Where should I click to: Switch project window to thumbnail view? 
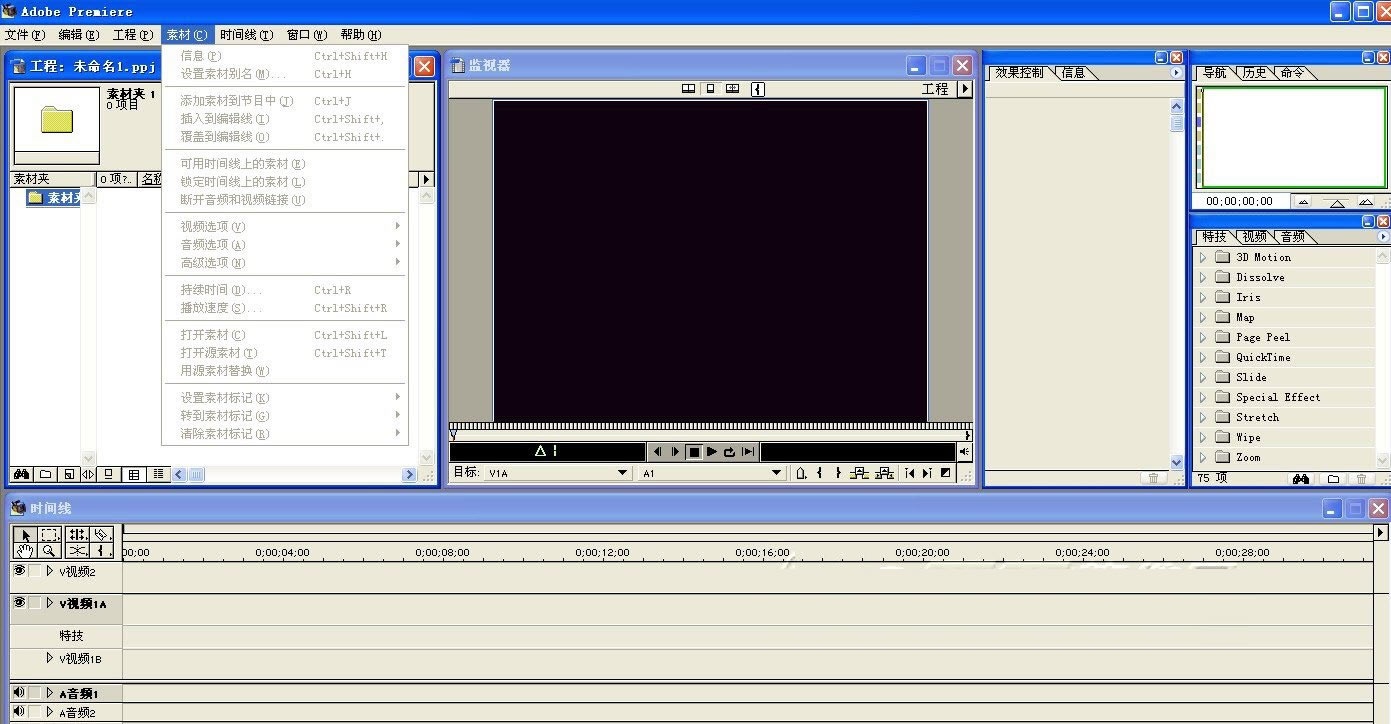pyautogui.click(x=133, y=474)
